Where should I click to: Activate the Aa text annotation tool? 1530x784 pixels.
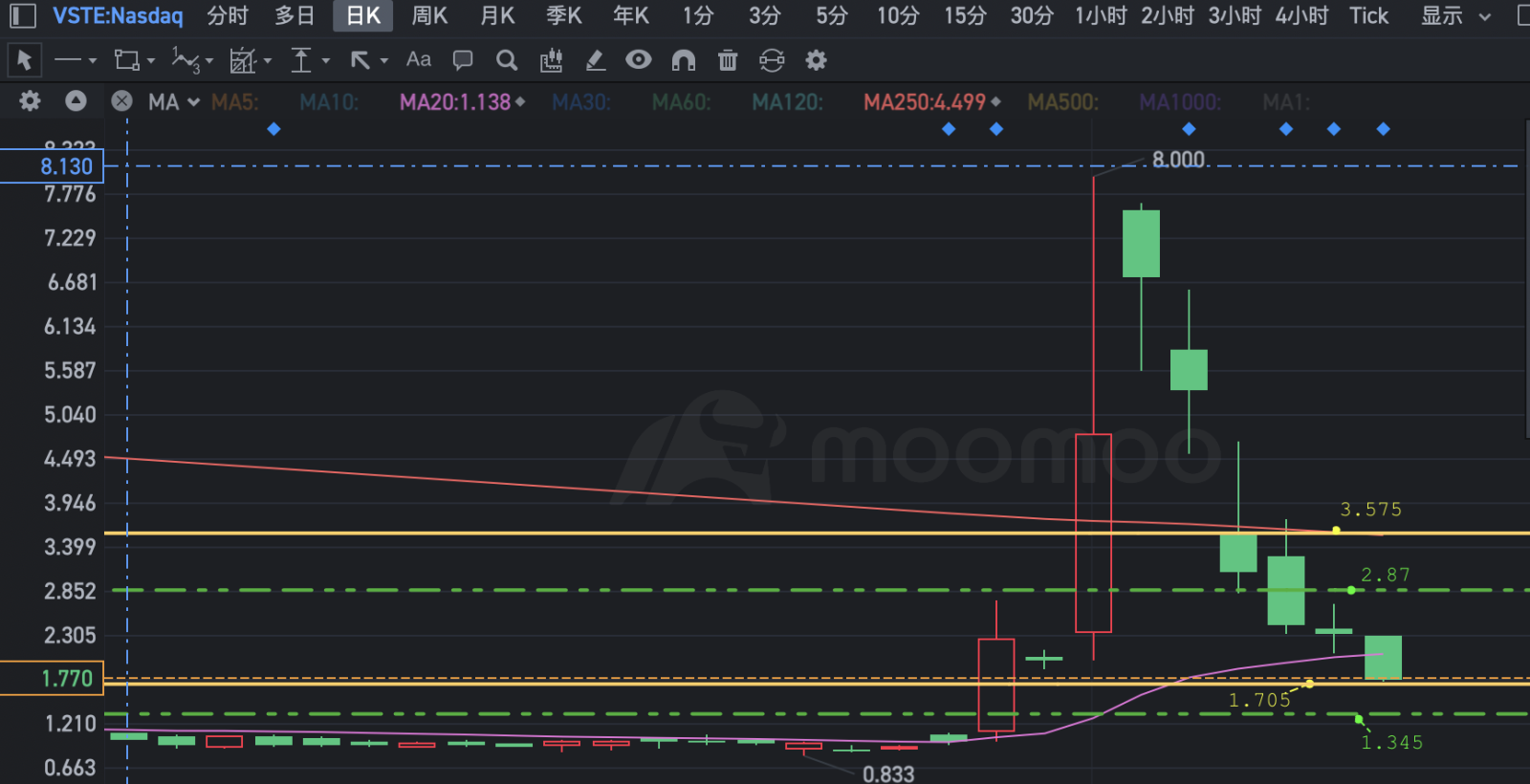[418, 59]
